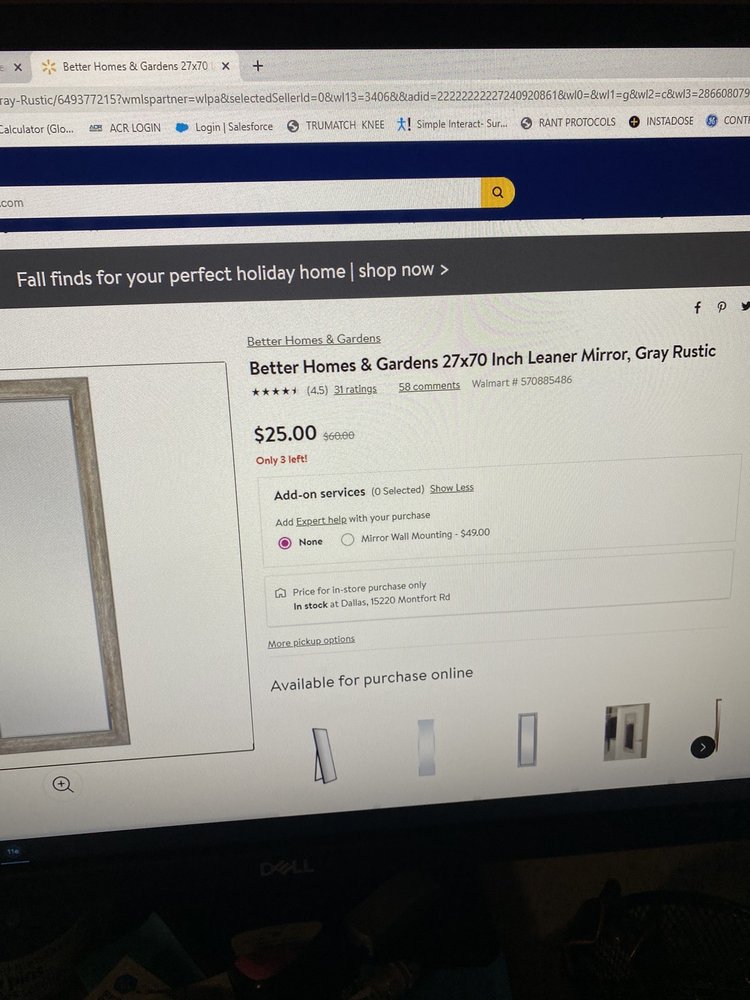Open the 31 ratings link
This screenshot has width=750, height=1000.
(x=355, y=389)
